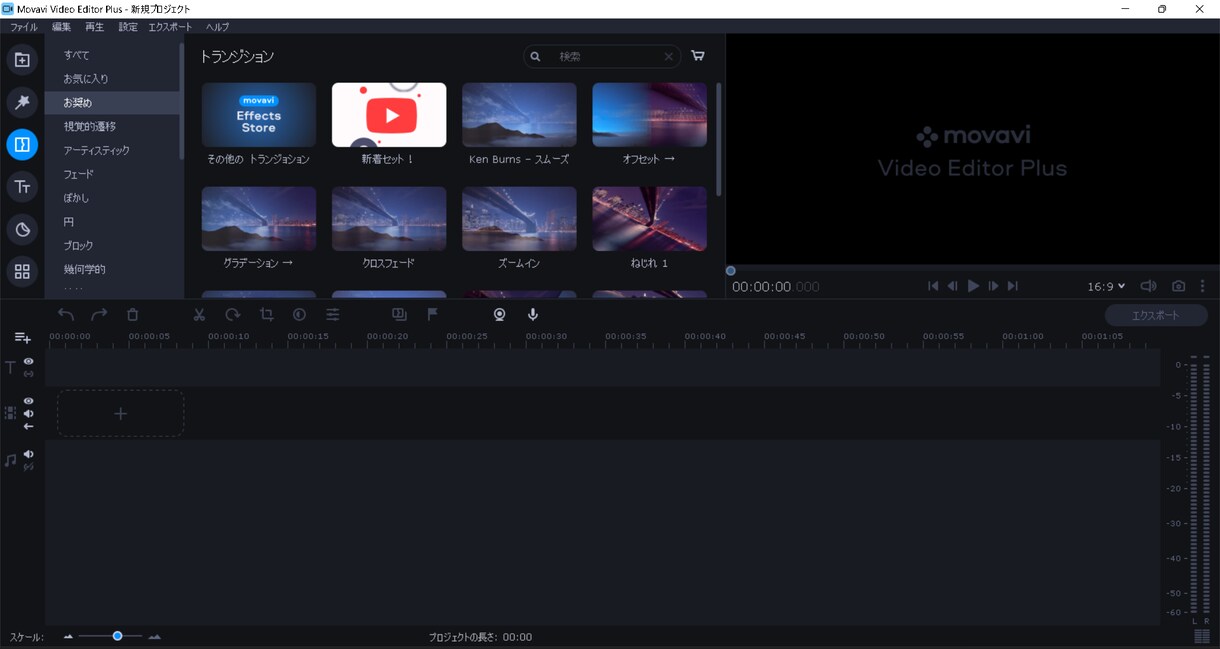Add a marker with the flag icon
Screen dimensions: 1220x649
pos(433,314)
